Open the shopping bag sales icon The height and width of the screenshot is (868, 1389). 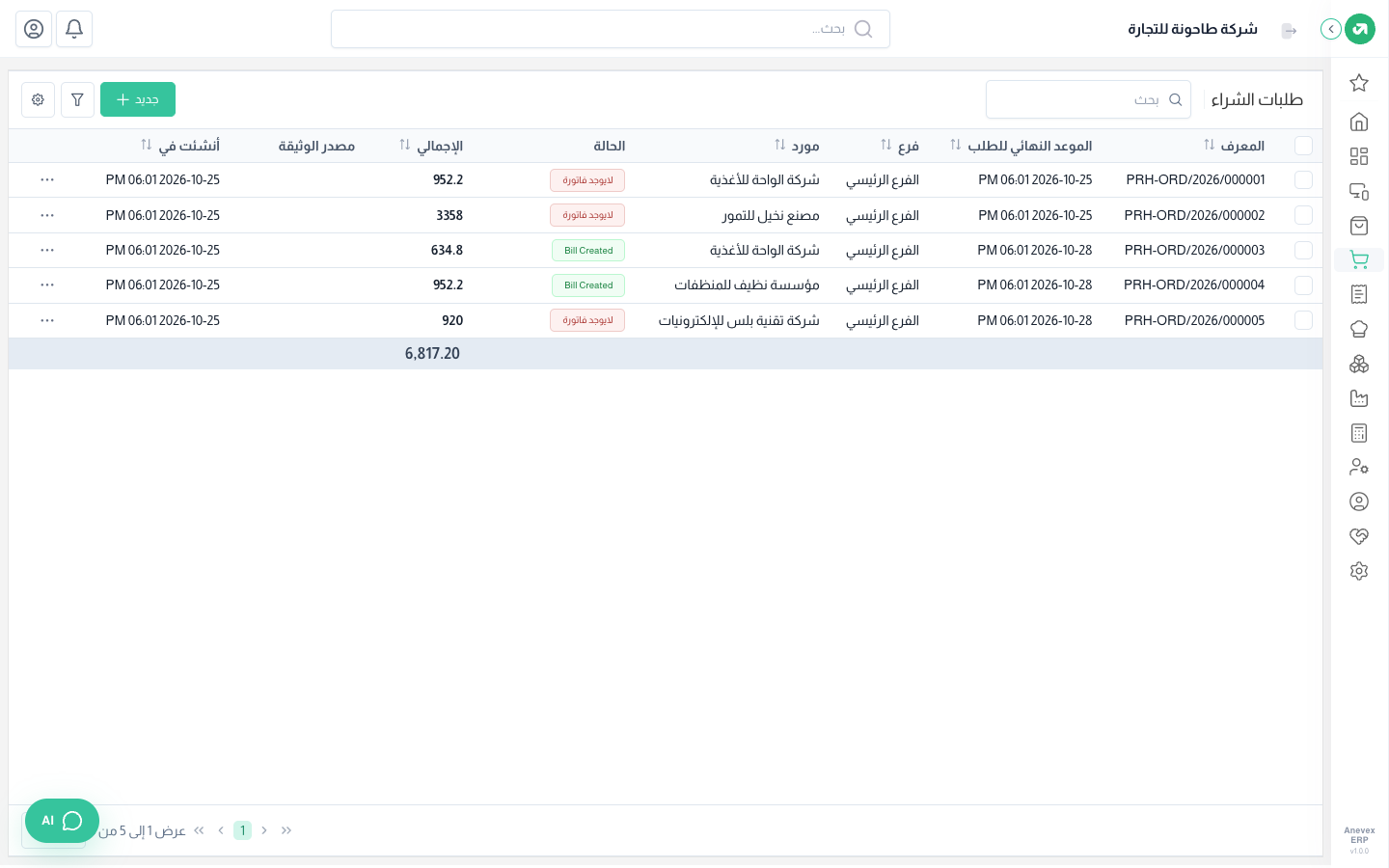1359,226
